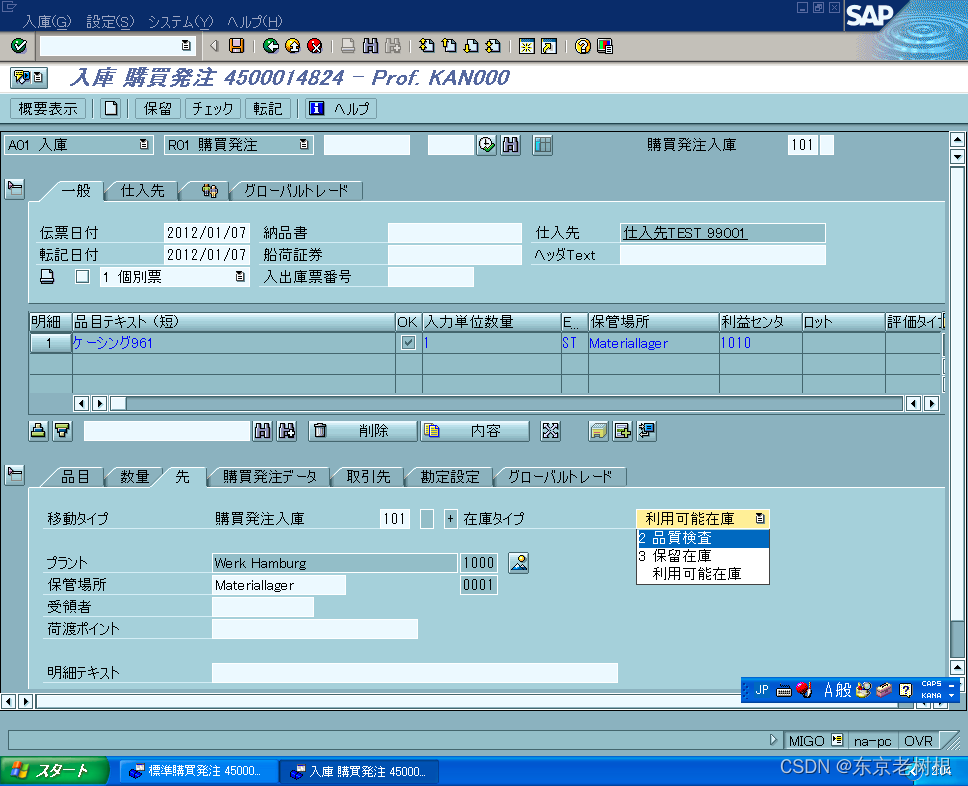Click the 納品書 delivery note input field

tap(454, 233)
